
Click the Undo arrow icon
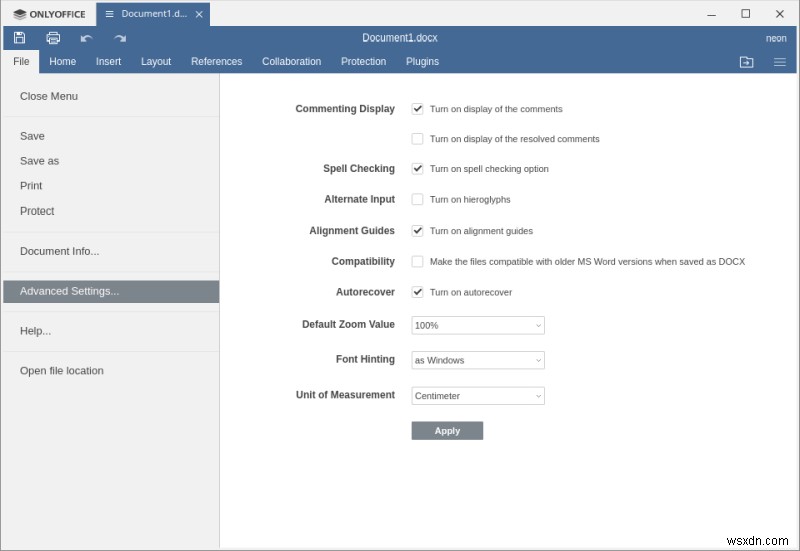[86, 38]
